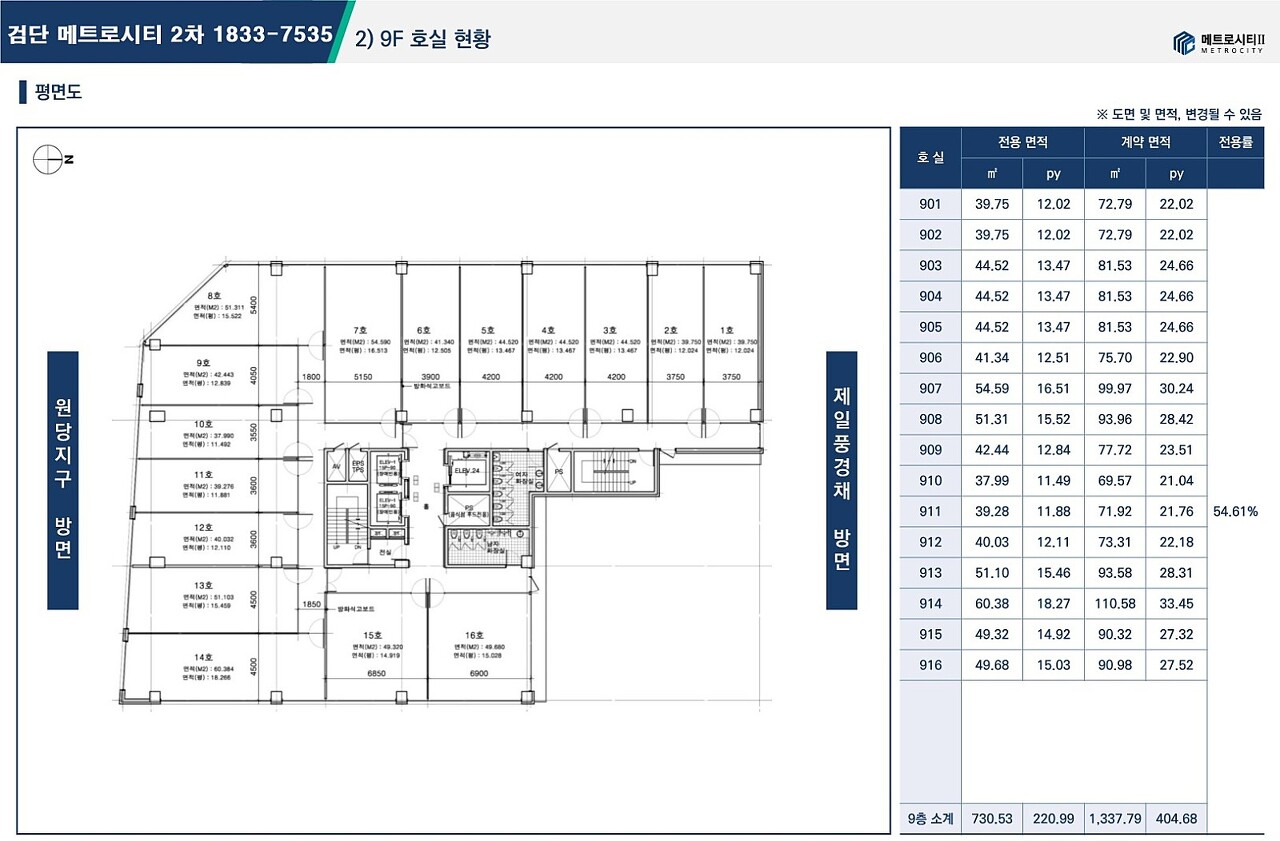Select table row 903

pyautogui.click(x=1053, y=266)
